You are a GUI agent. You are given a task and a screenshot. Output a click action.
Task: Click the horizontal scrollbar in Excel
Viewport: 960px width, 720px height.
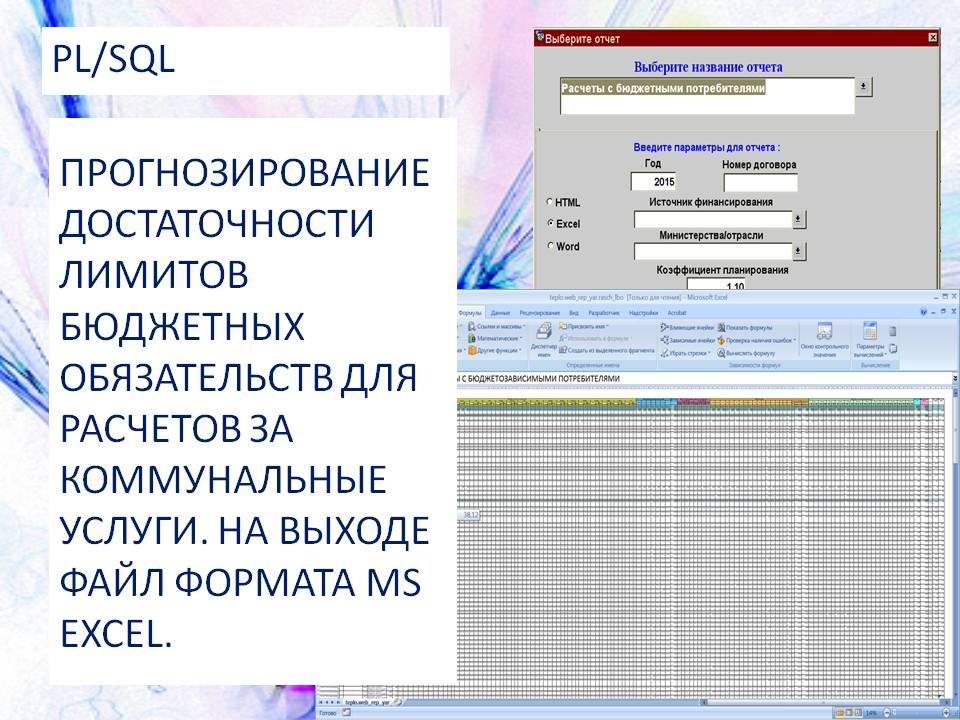(823, 702)
